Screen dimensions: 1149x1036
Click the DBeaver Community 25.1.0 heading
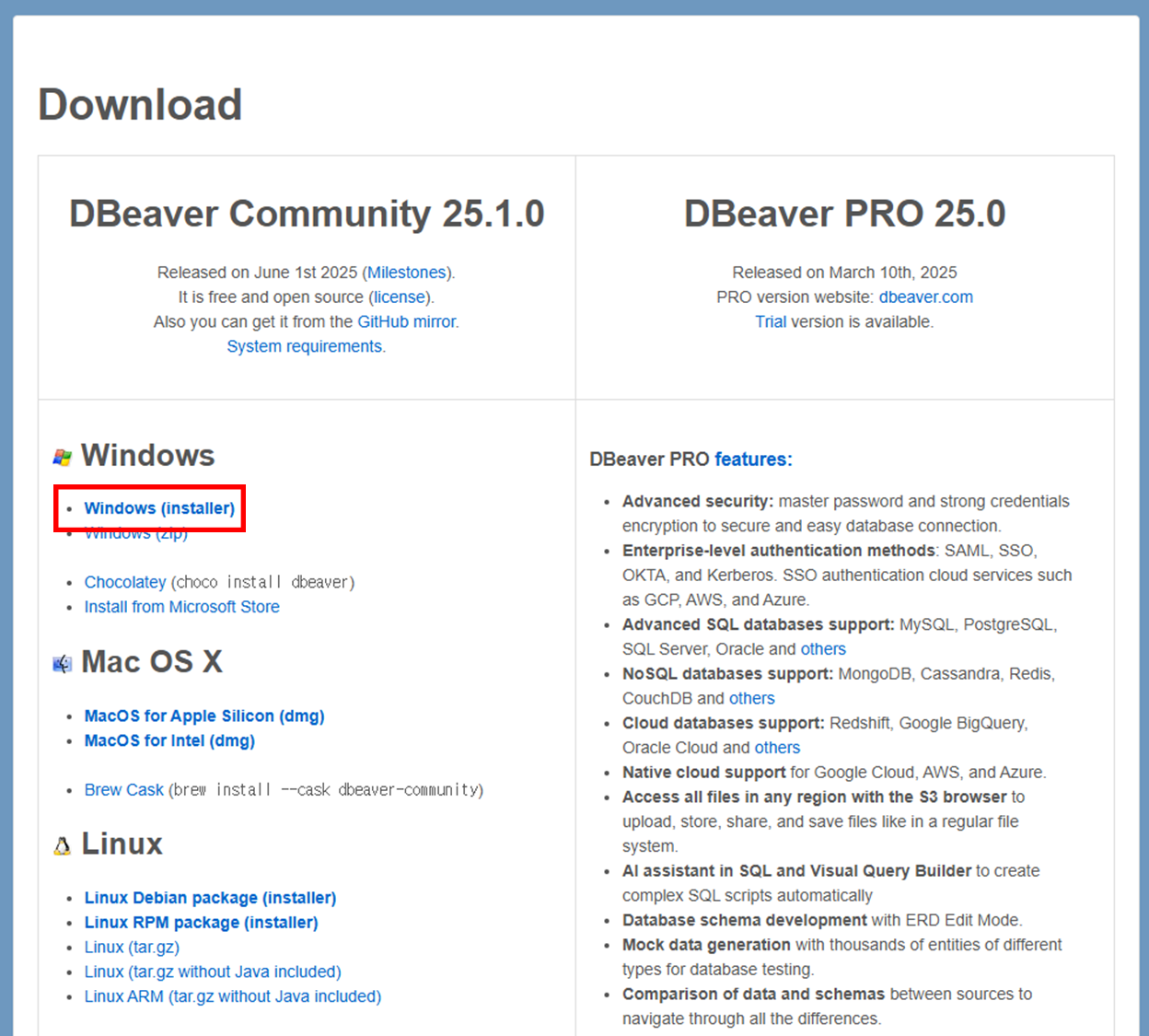click(307, 214)
